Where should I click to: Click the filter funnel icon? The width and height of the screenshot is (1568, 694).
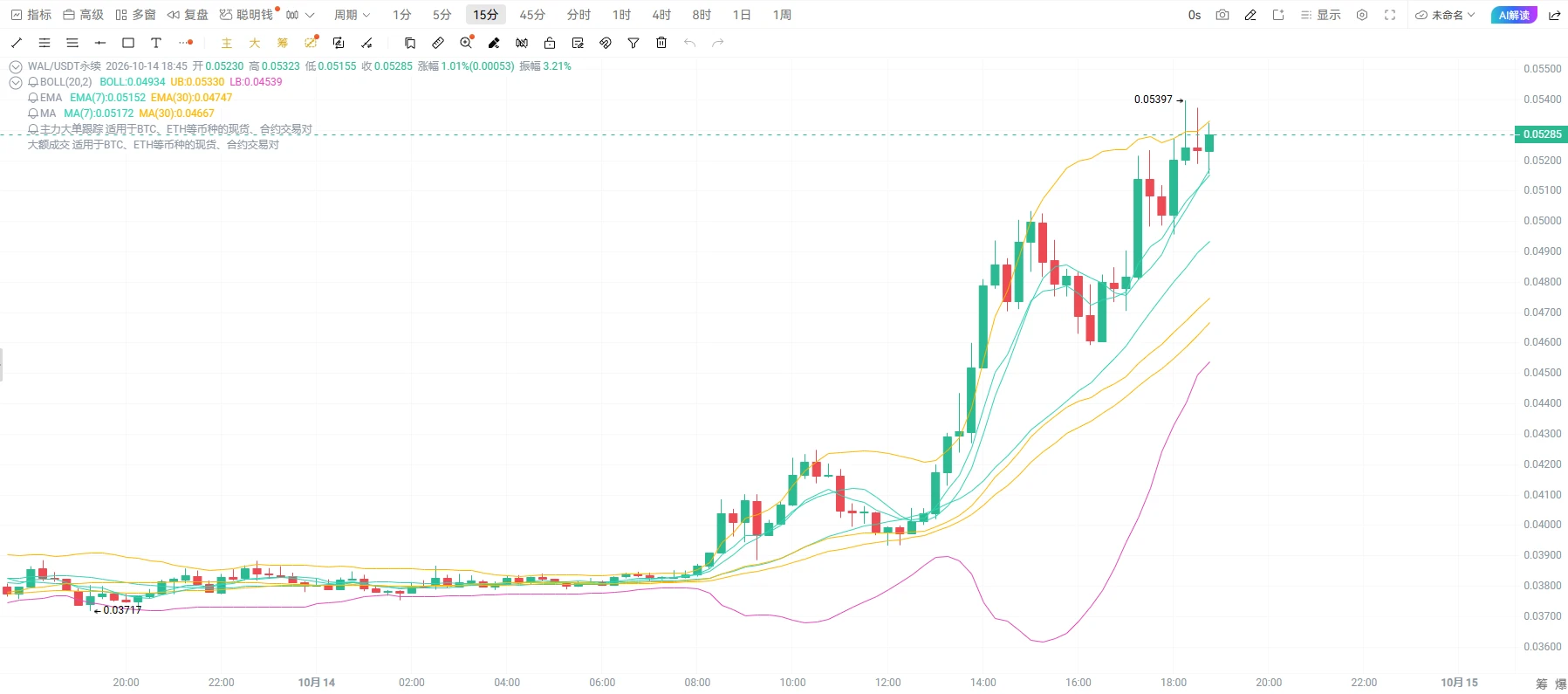tap(633, 43)
